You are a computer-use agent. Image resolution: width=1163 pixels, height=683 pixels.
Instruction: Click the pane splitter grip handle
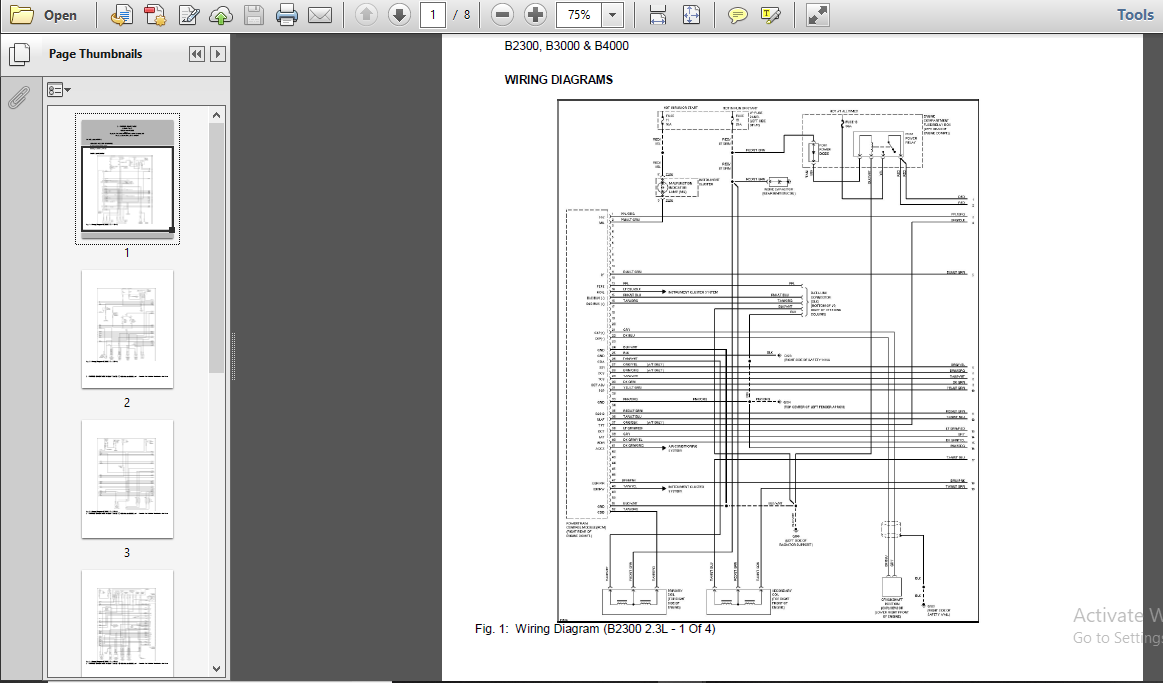click(x=234, y=357)
